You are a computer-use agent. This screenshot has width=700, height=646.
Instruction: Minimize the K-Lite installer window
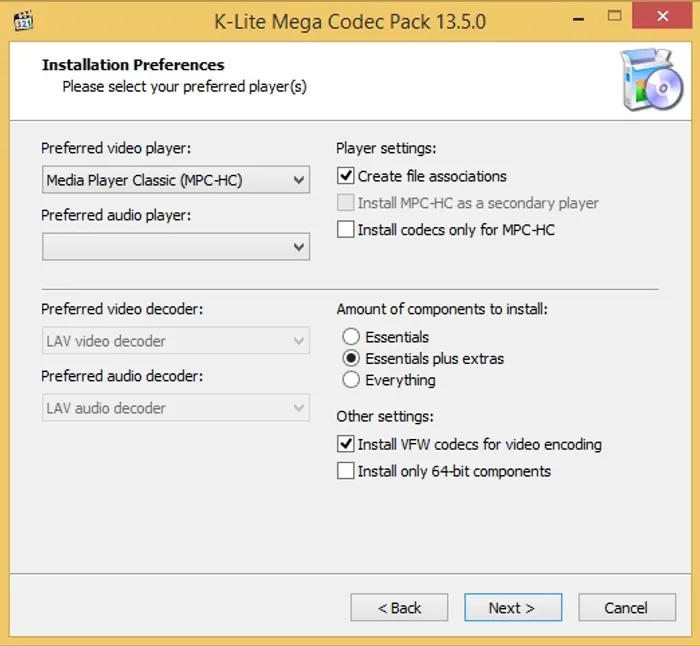[x=579, y=19]
